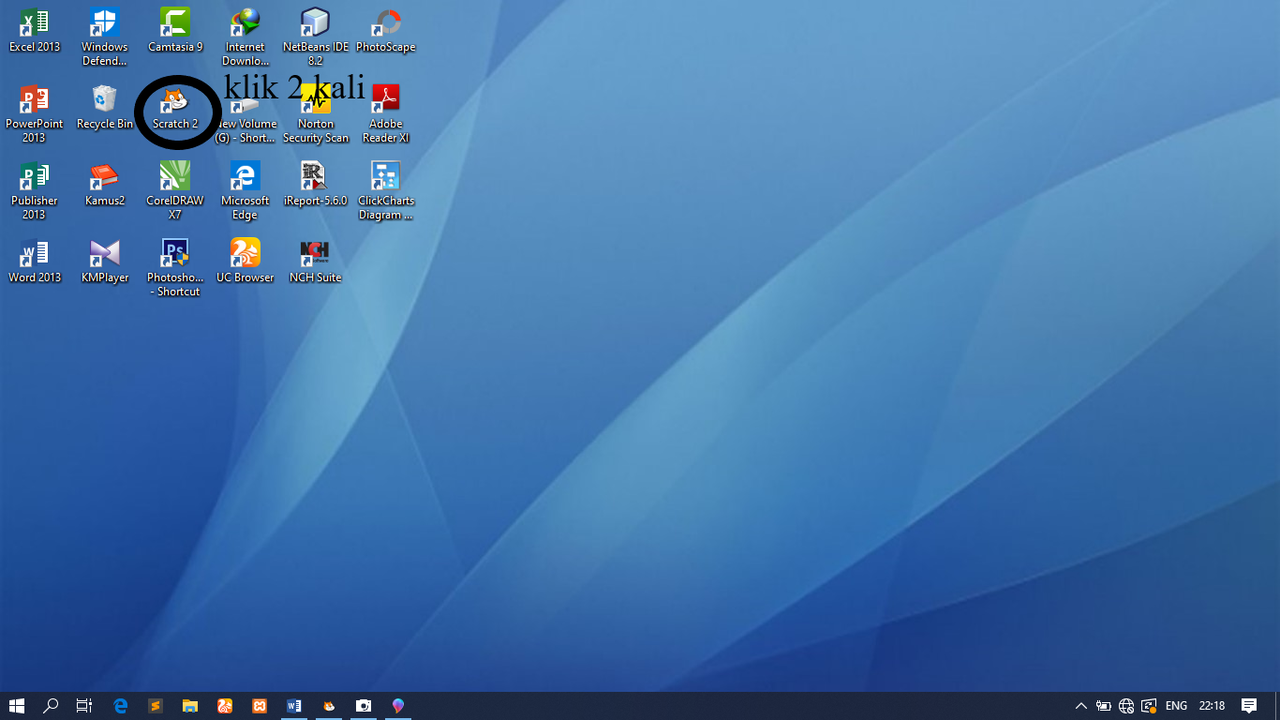Screen dimensions: 1280x720
Task: Select the Scratch 2 desktop shortcut
Action: click(175, 108)
